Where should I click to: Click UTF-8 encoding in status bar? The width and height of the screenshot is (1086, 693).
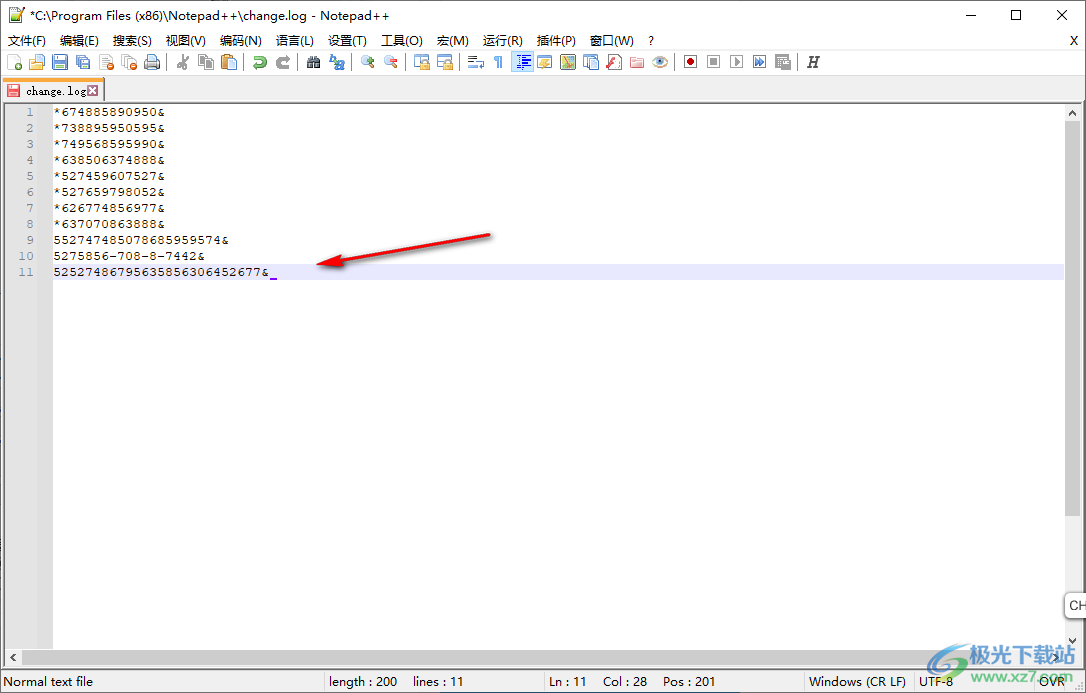[x=936, y=682]
